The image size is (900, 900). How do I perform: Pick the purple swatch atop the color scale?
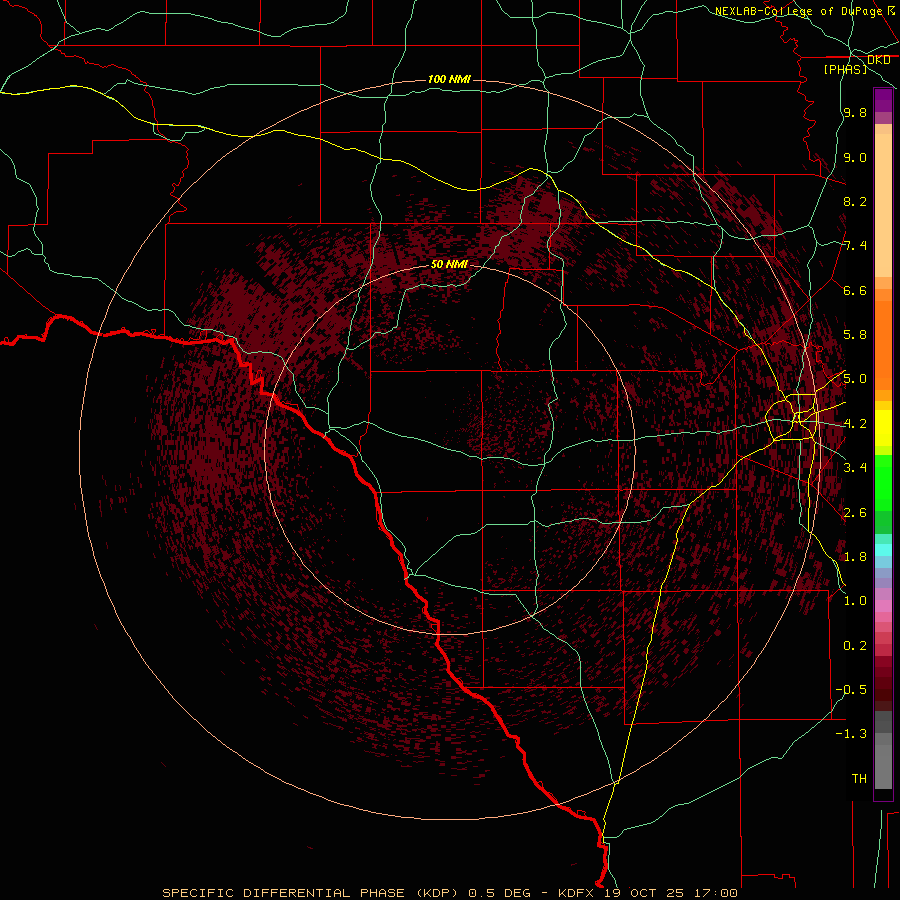tap(883, 101)
